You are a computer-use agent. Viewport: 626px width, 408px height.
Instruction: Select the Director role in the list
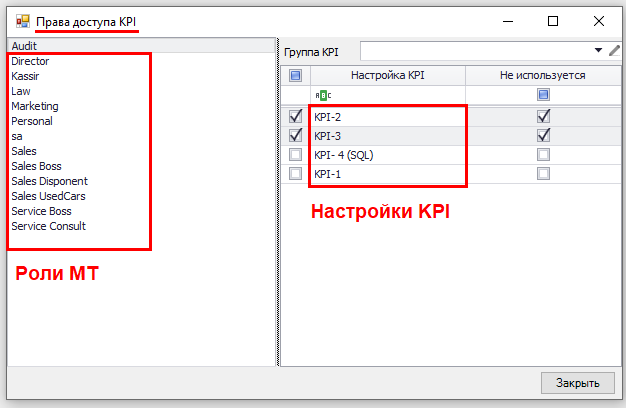point(30,61)
